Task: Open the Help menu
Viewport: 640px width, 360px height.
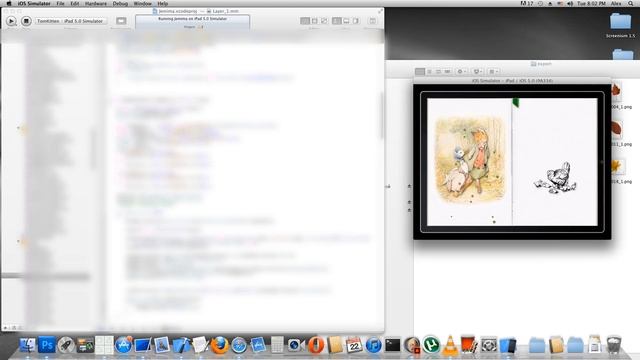Action: [x=163, y=3]
